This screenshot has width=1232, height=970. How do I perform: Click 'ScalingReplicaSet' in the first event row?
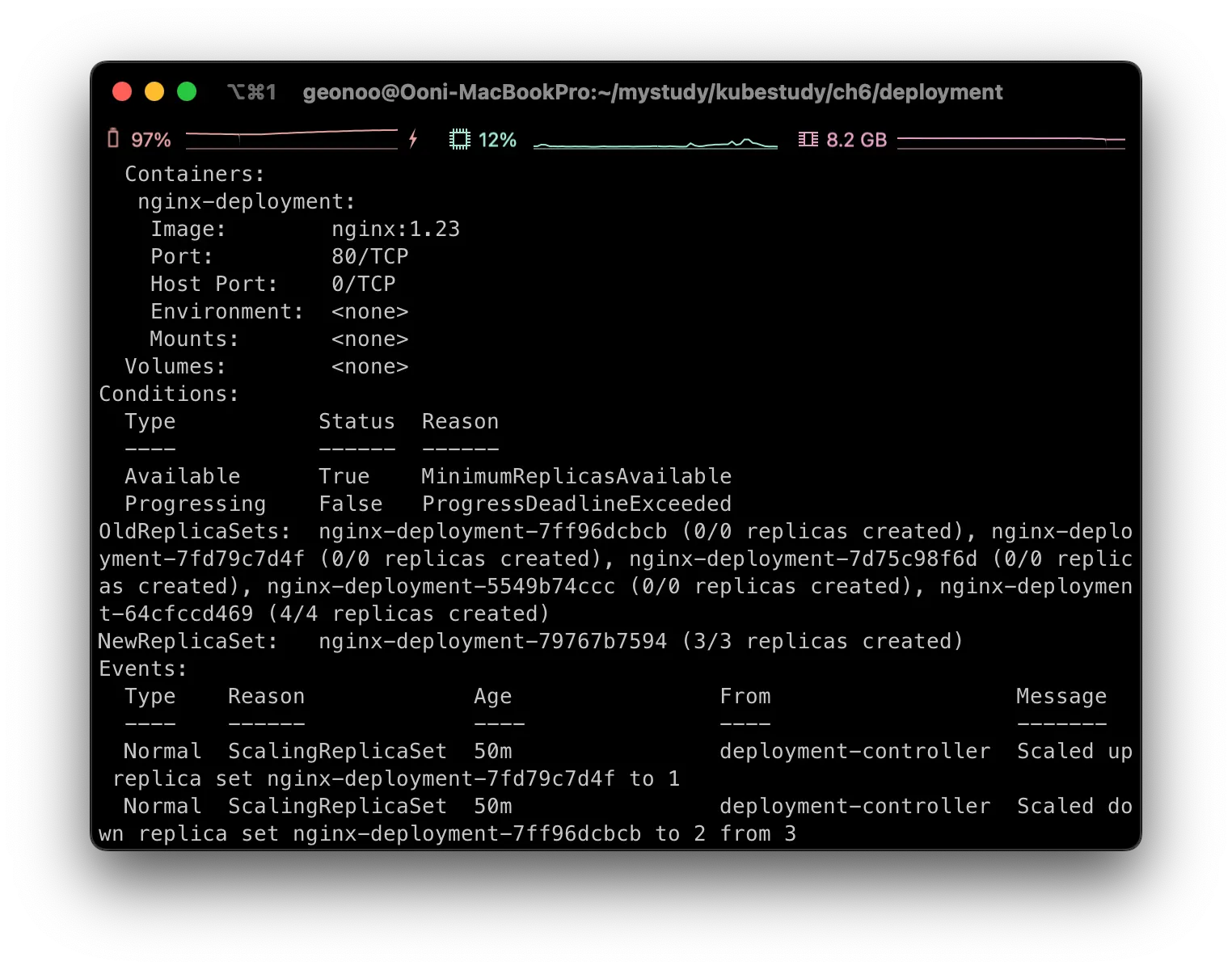pyautogui.click(x=337, y=751)
